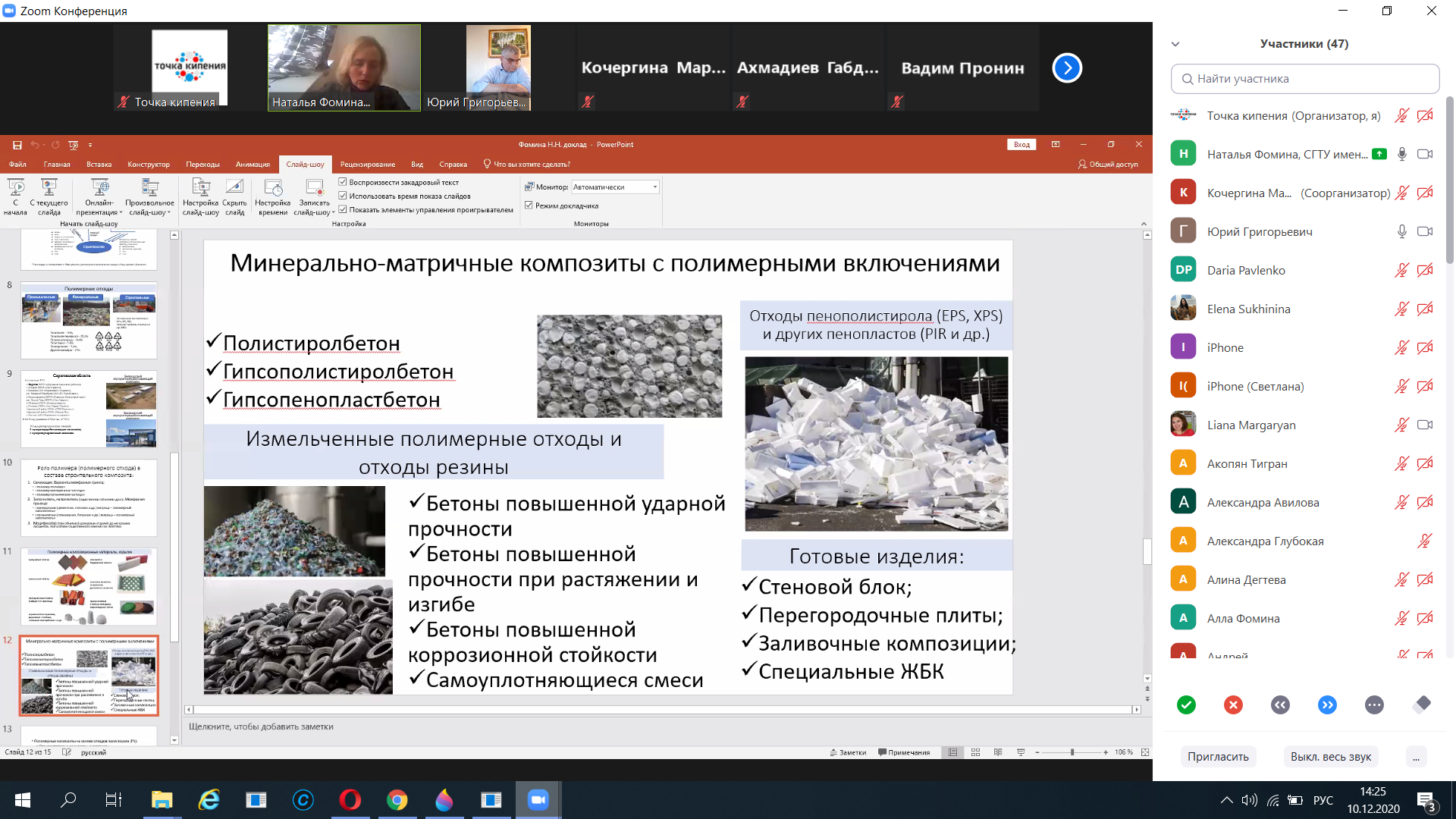Switch to the Анимация ribbon tab
Viewport: 1456px width, 819px height.
[253, 164]
